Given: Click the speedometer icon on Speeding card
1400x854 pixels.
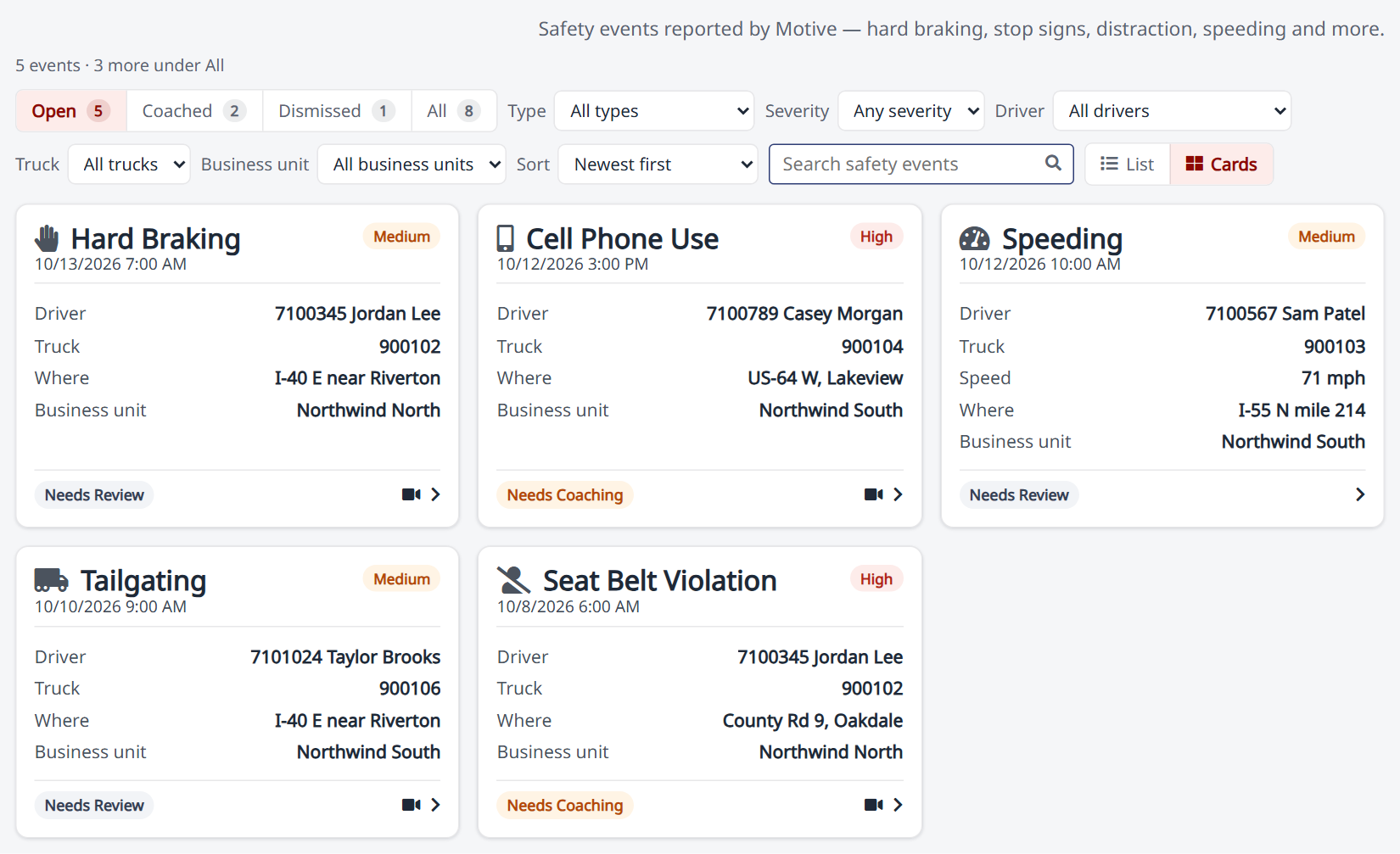Looking at the screenshot, I should [x=974, y=238].
